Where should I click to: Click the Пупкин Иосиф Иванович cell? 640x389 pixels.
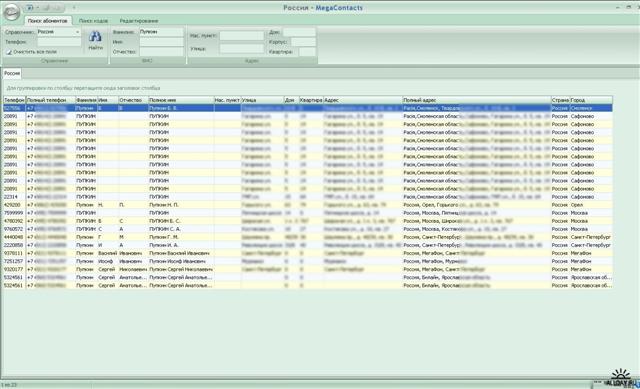click(181, 261)
